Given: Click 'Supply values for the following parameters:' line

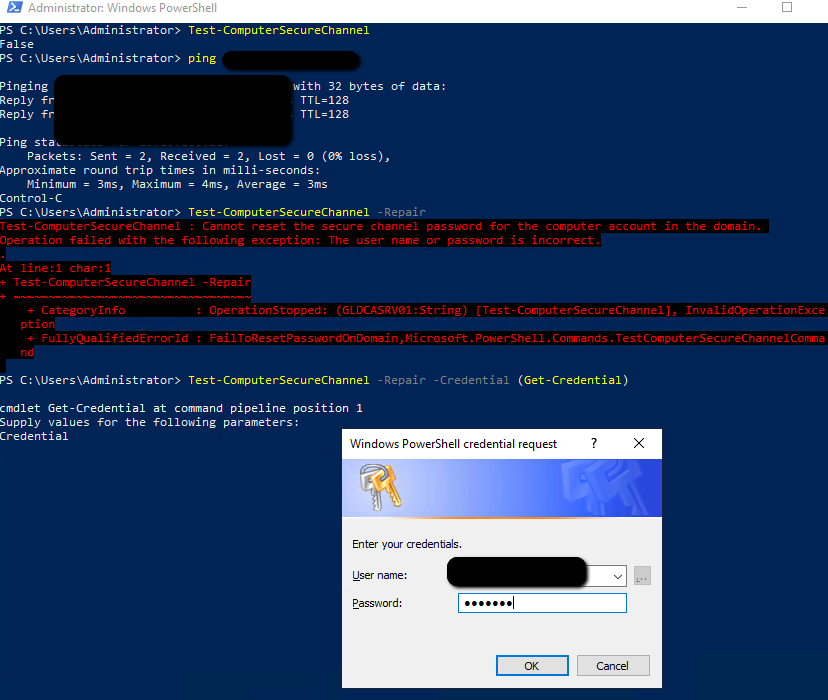Looking at the screenshot, I should click(x=149, y=422).
